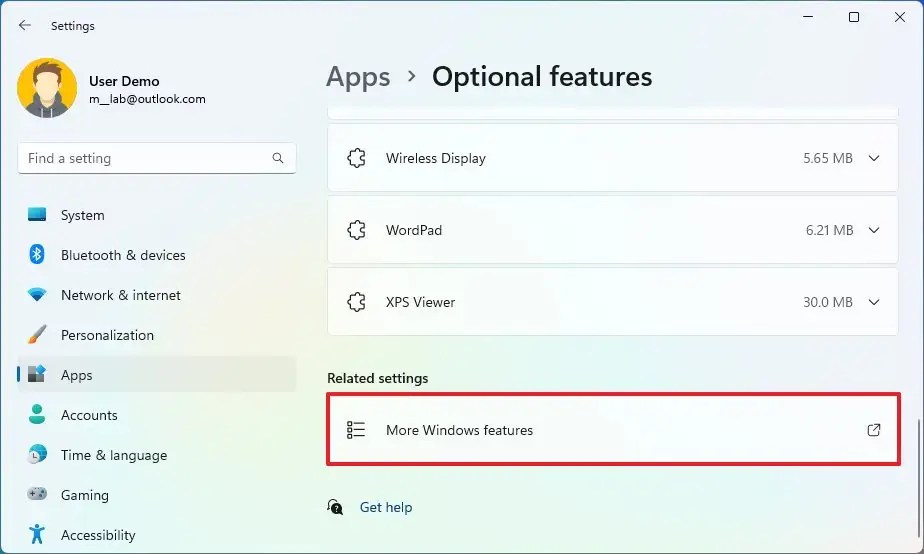Click the User Demo account name
This screenshot has width=924, height=554.
(124, 81)
